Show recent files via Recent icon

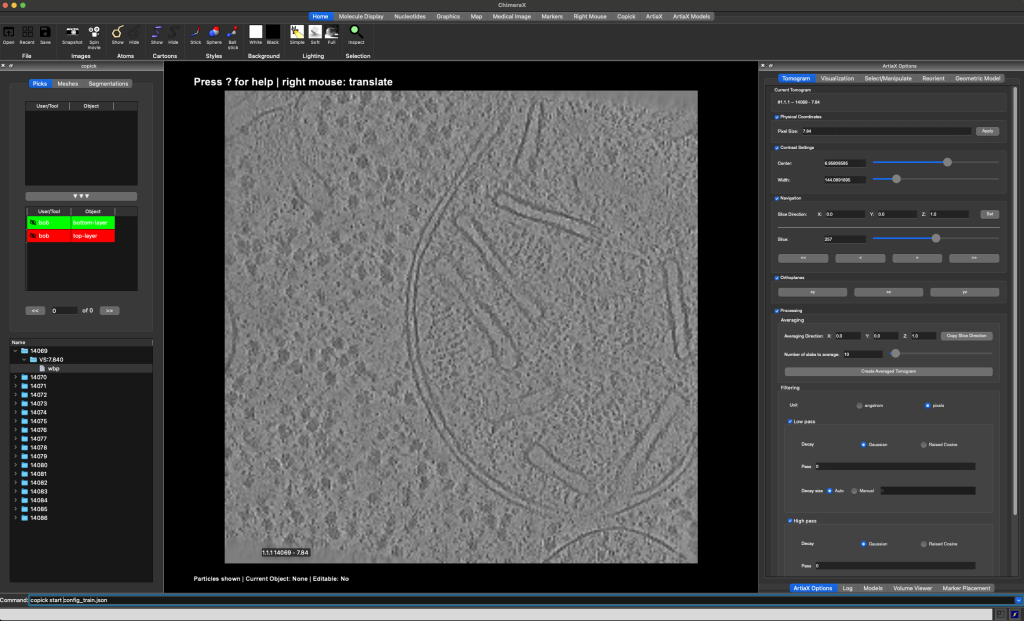coord(27,35)
